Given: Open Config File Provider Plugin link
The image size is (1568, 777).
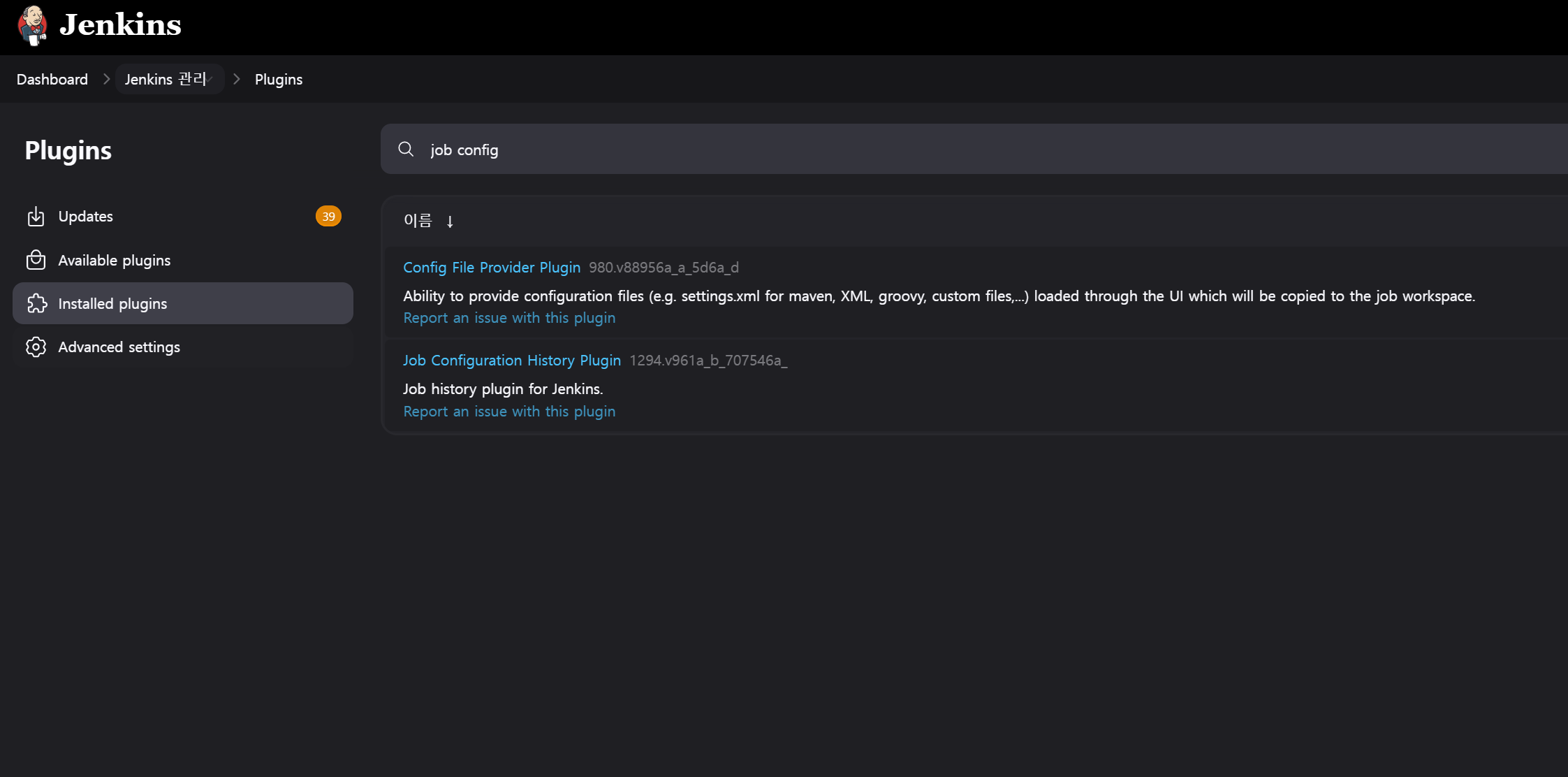Looking at the screenshot, I should click(x=491, y=267).
